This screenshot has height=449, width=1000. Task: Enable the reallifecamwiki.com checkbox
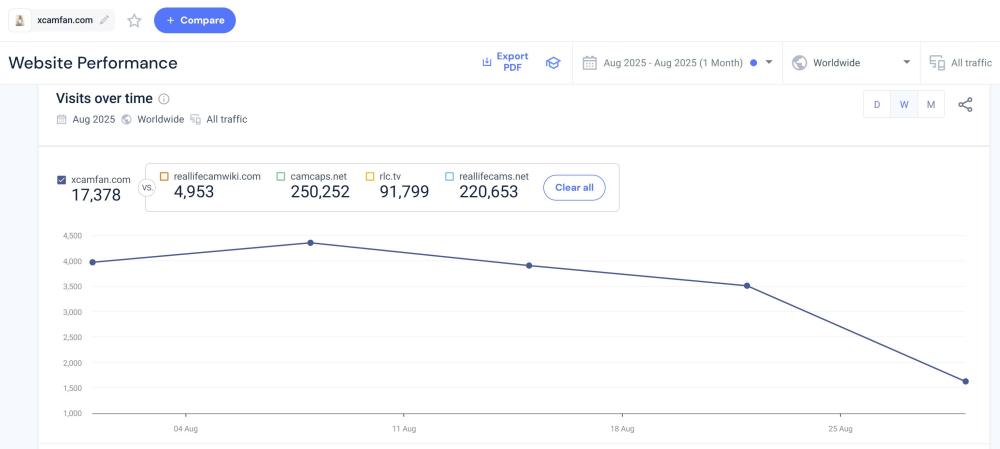(x=165, y=177)
